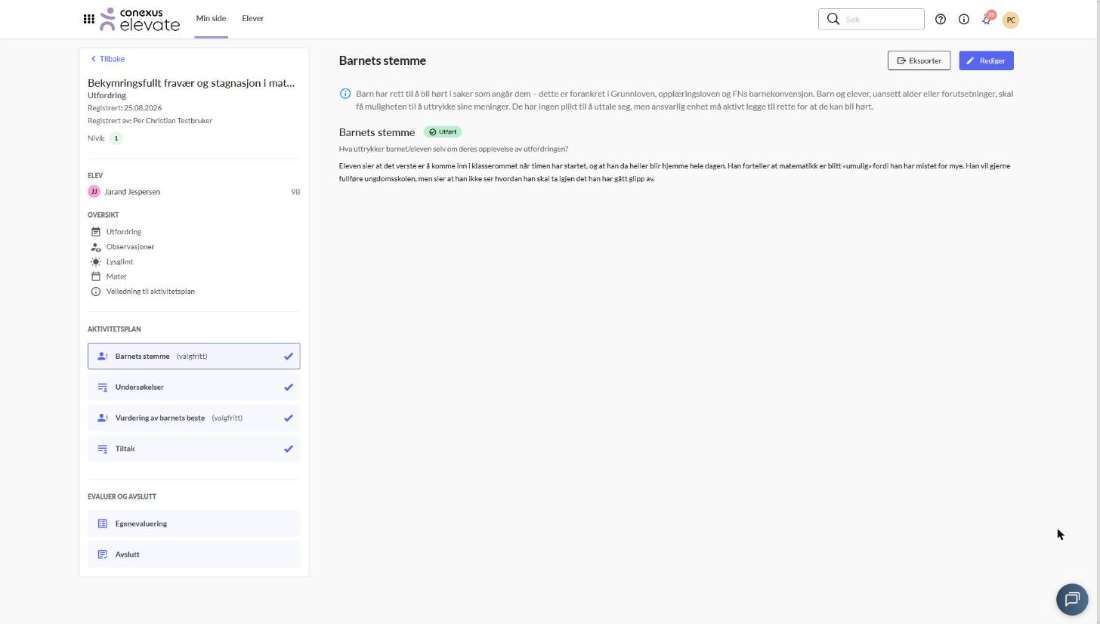This screenshot has height=624, width=1100.
Task: Click the student name Jarand Jespersen
Action: (133, 192)
